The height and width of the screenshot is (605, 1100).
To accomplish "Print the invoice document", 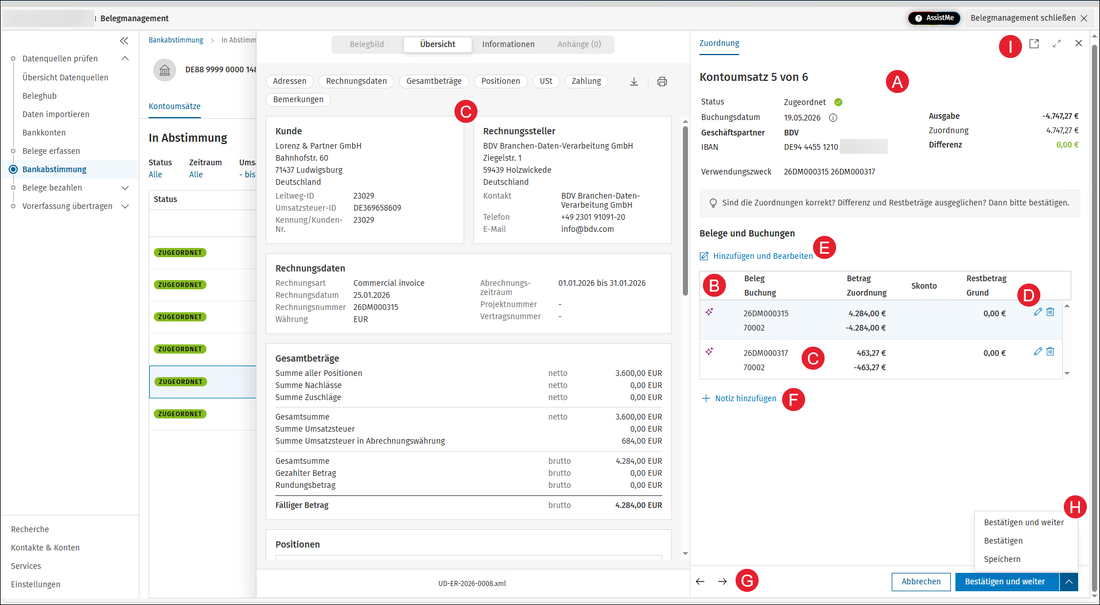I will click(x=662, y=81).
